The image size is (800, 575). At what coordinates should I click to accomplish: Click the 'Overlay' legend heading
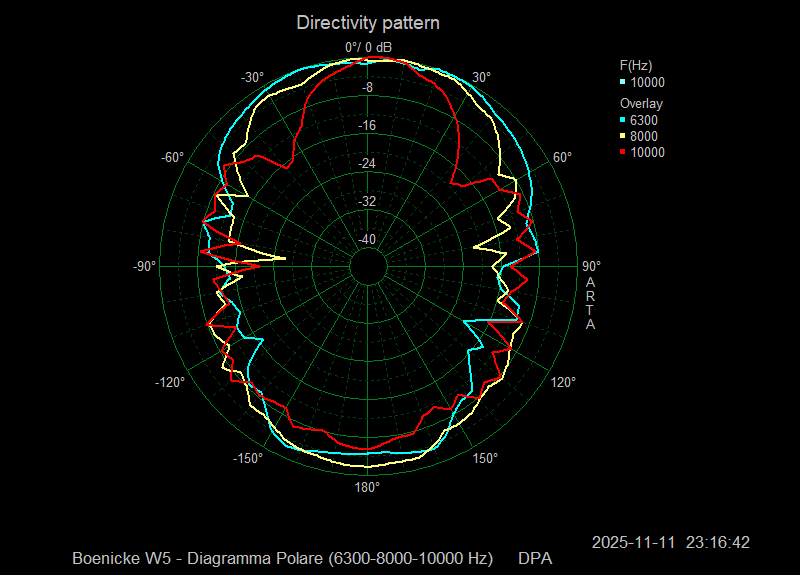coord(641,103)
